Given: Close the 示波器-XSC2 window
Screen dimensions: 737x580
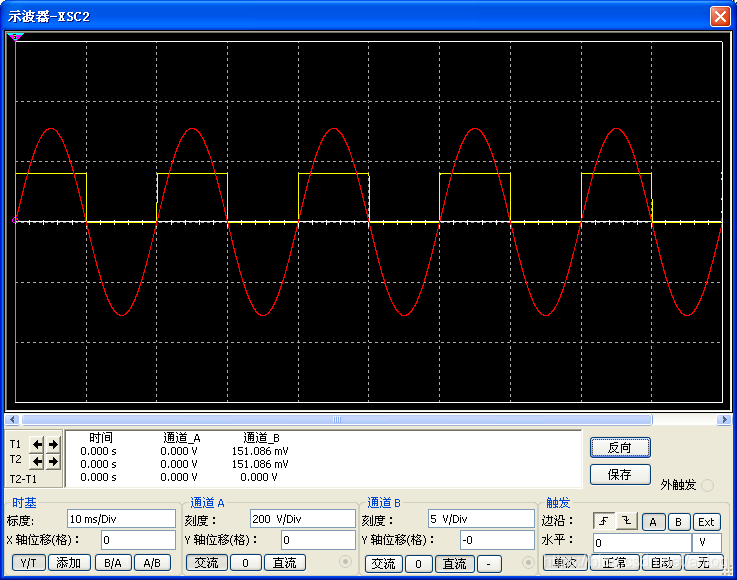Looking at the screenshot, I should click(720, 16).
